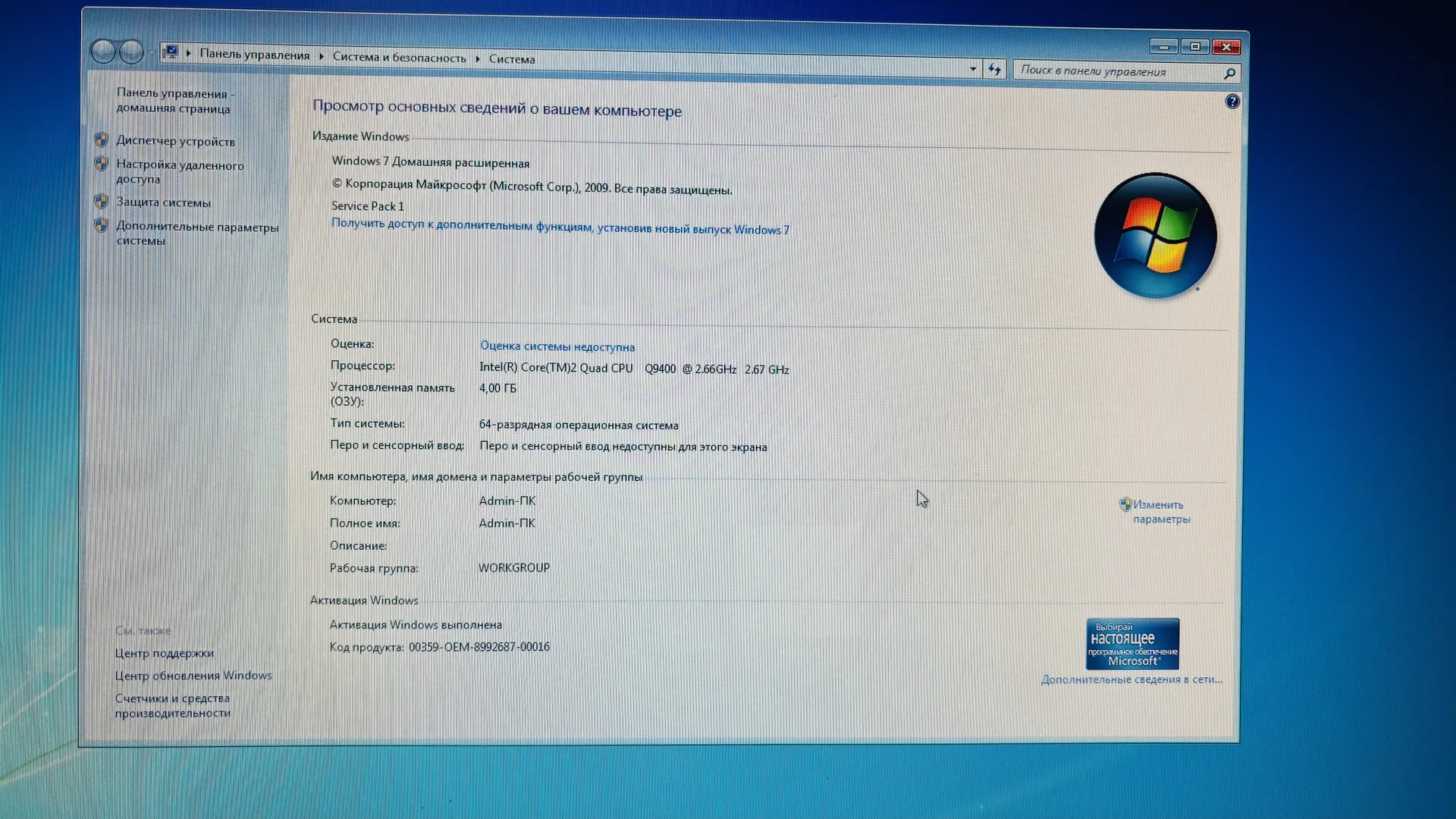The image size is (1456, 819).
Task: Click the Forward navigation arrow button
Action: click(131, 52)
